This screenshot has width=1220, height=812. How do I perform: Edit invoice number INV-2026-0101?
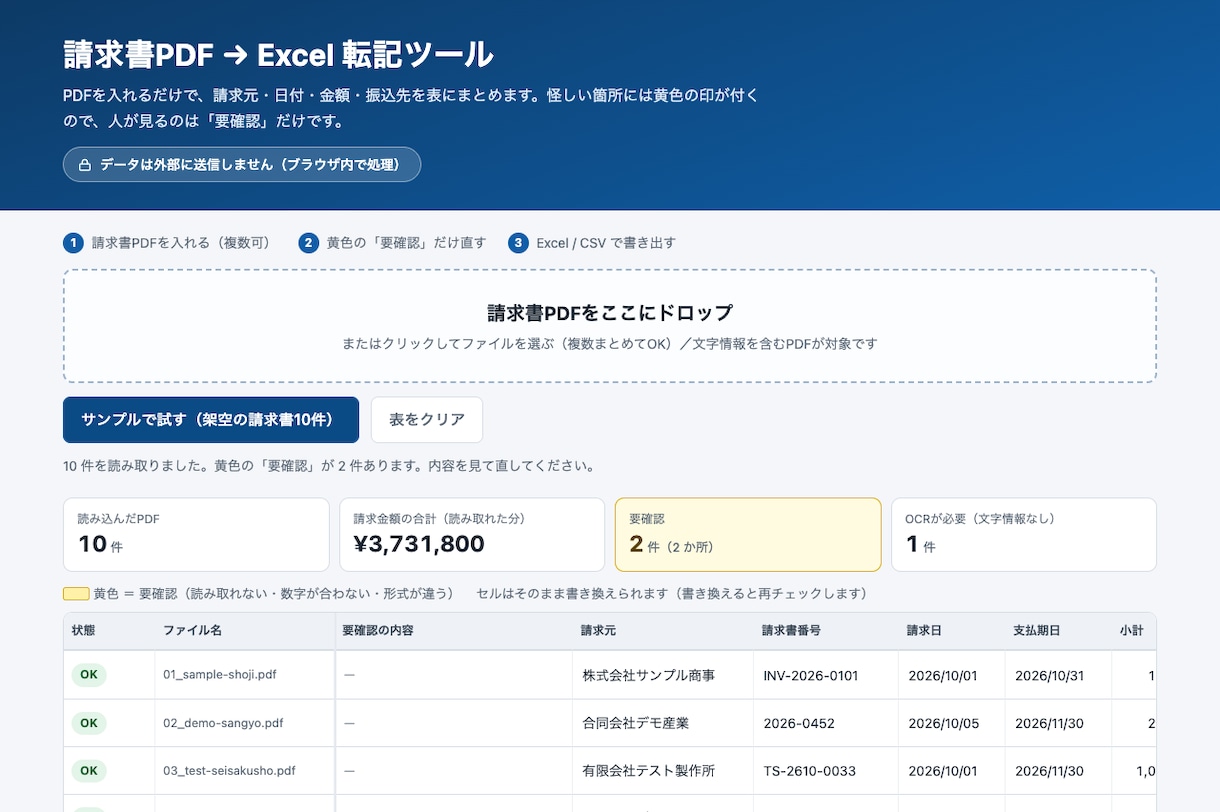[x=826, y=675]
